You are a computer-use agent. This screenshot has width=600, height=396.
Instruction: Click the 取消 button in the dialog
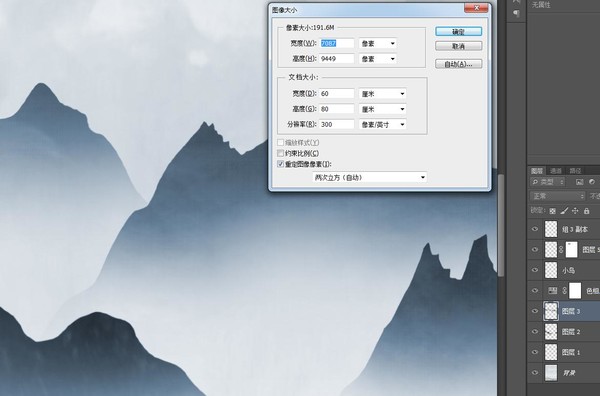tap(458, 46)
